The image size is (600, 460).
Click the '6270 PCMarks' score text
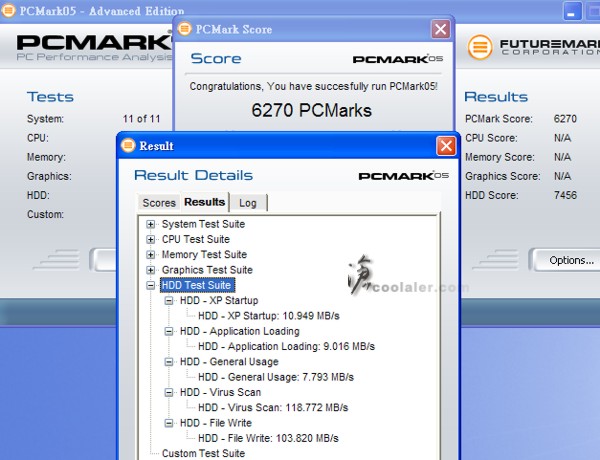click(x=311, y=111)
